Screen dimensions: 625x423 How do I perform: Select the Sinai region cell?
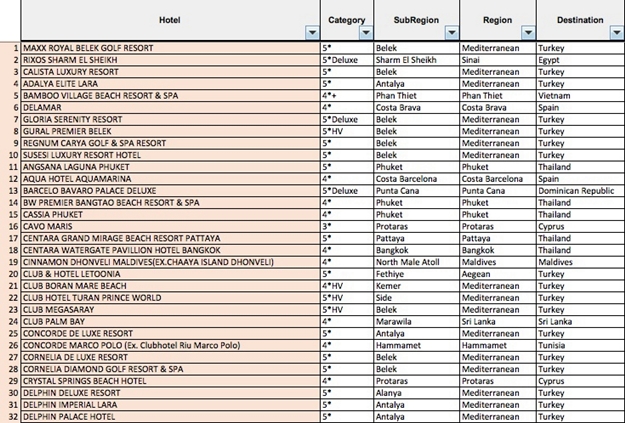pos(500,59)
